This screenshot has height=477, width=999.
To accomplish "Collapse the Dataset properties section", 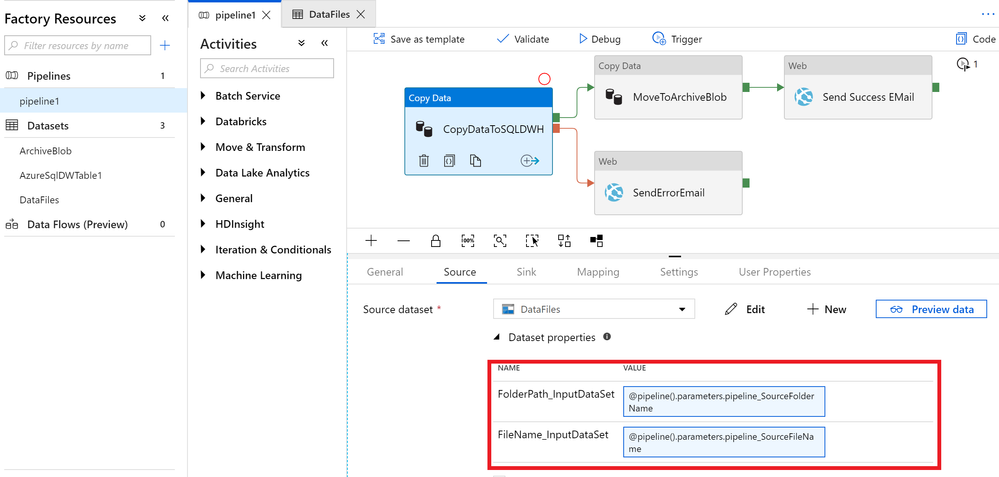I will [x=495, y=338].
